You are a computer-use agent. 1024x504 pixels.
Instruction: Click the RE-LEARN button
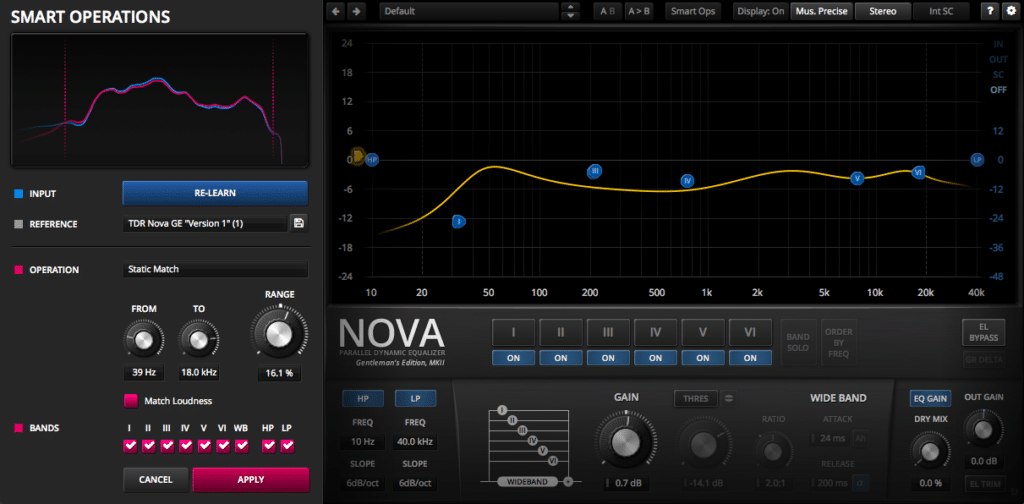tap(215, 193)
